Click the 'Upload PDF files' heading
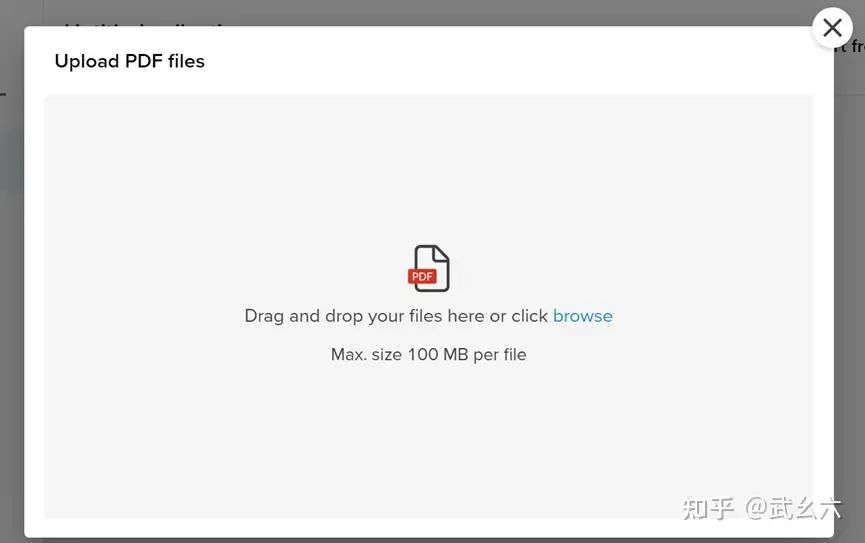This screenshot has height=543, width=865. (130, 61)
